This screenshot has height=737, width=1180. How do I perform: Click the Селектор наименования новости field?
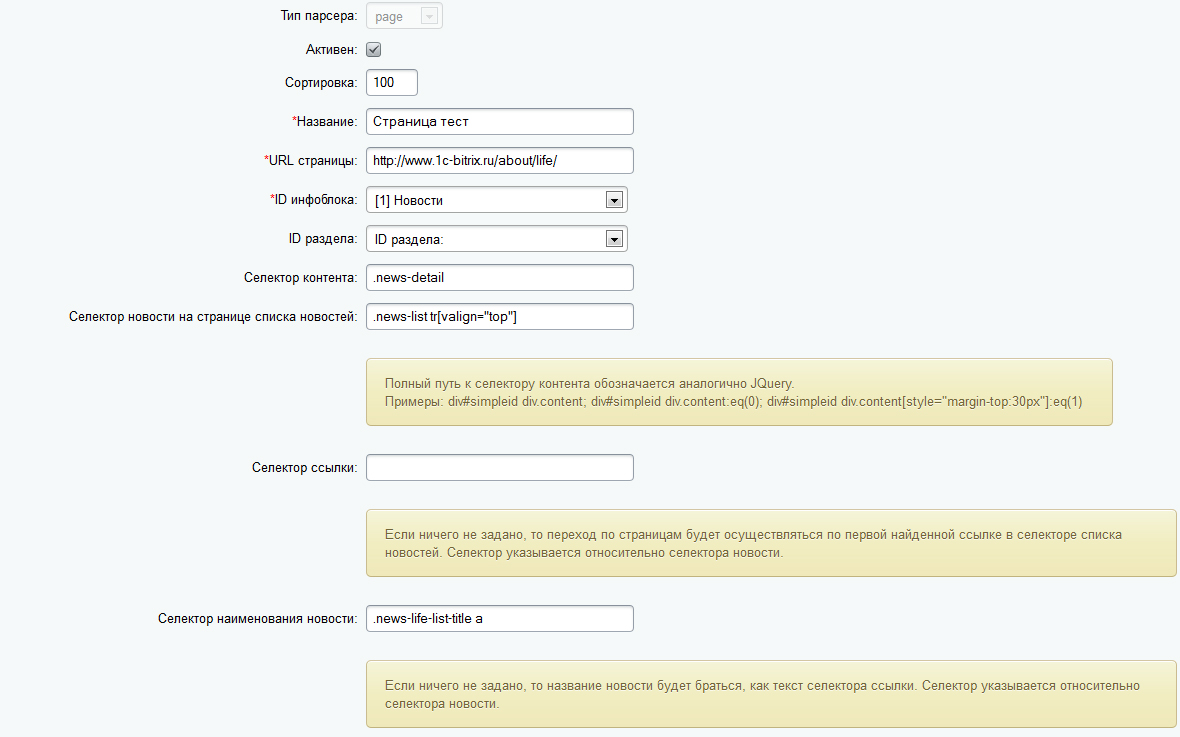tap(500, 619)
